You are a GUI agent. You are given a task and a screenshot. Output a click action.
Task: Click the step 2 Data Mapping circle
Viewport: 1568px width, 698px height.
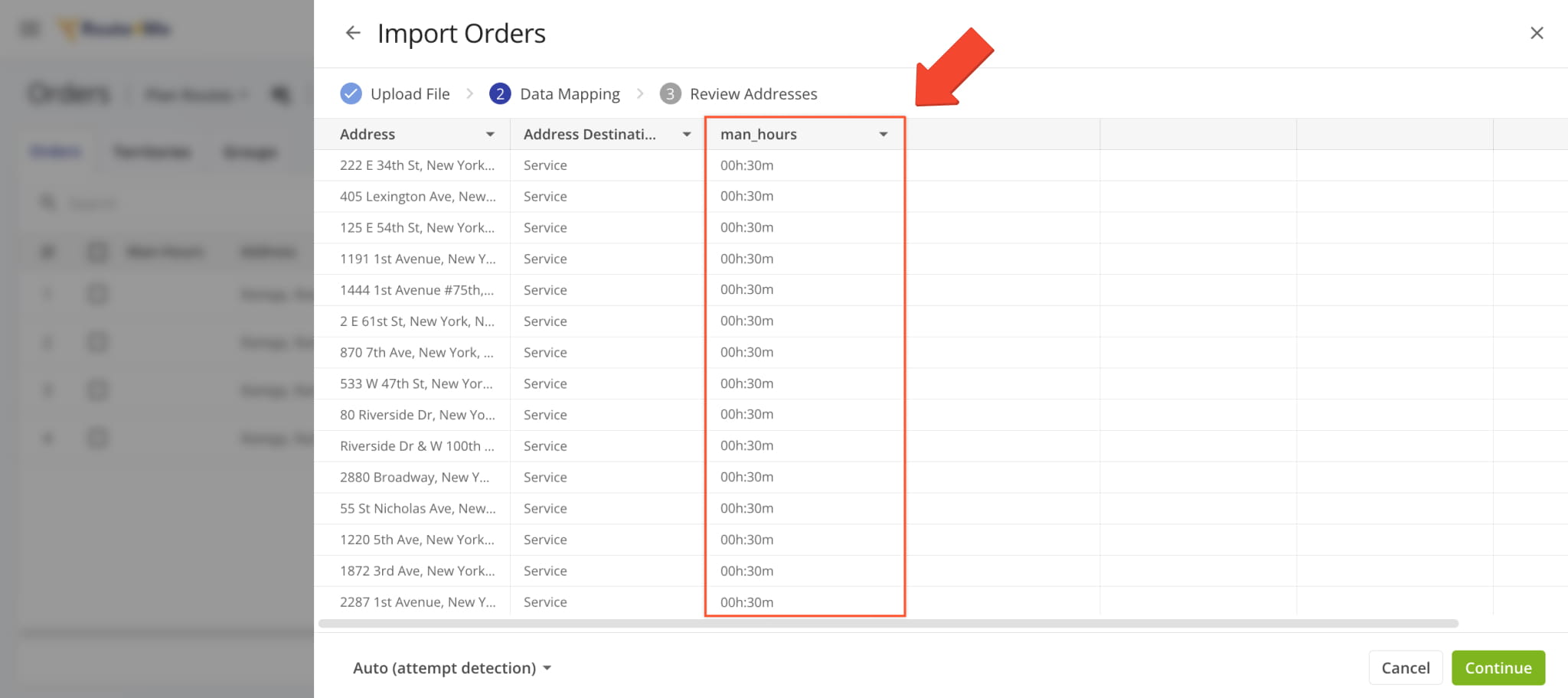tap(500, 93)
